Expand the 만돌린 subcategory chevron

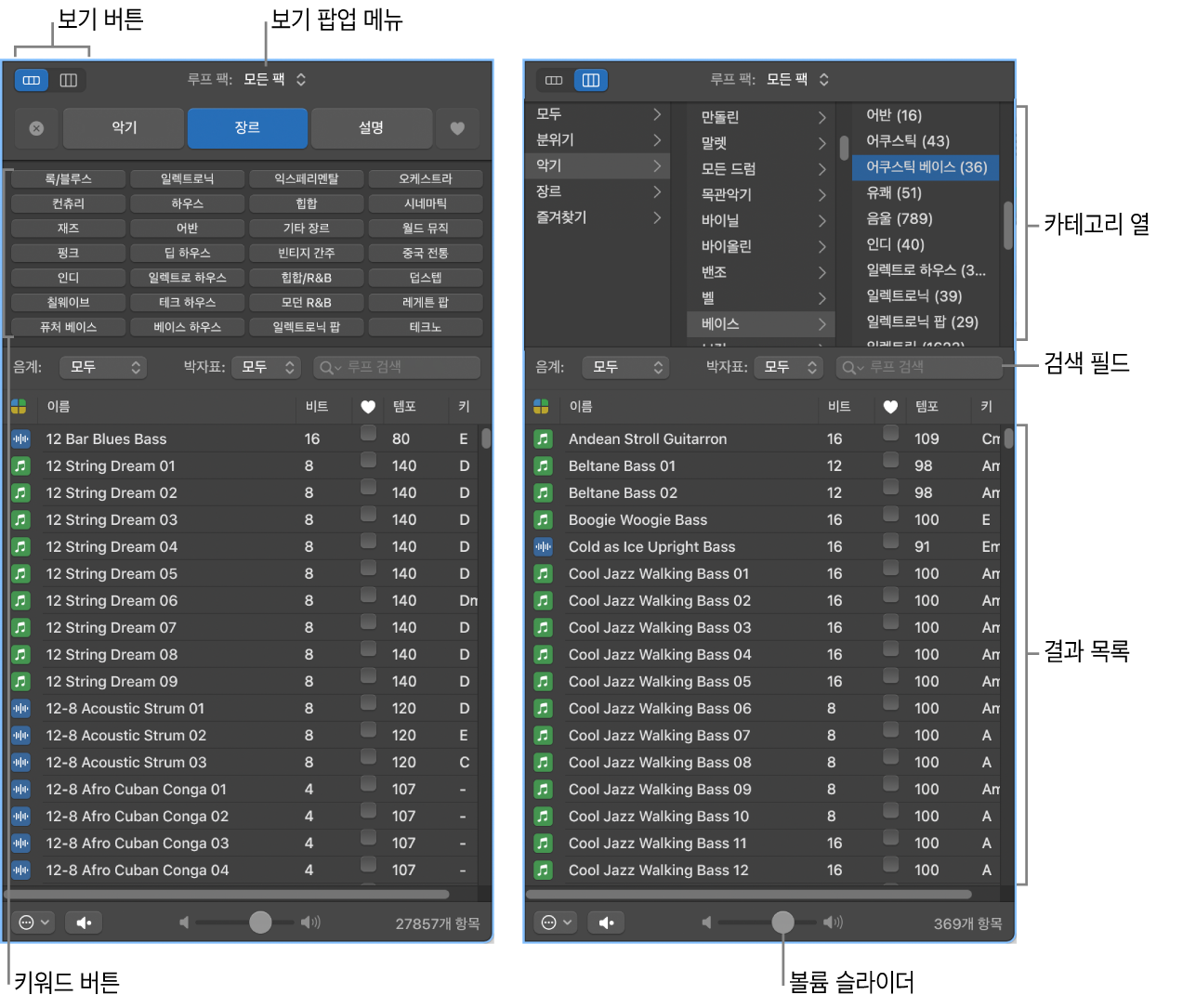coord(821,117)
